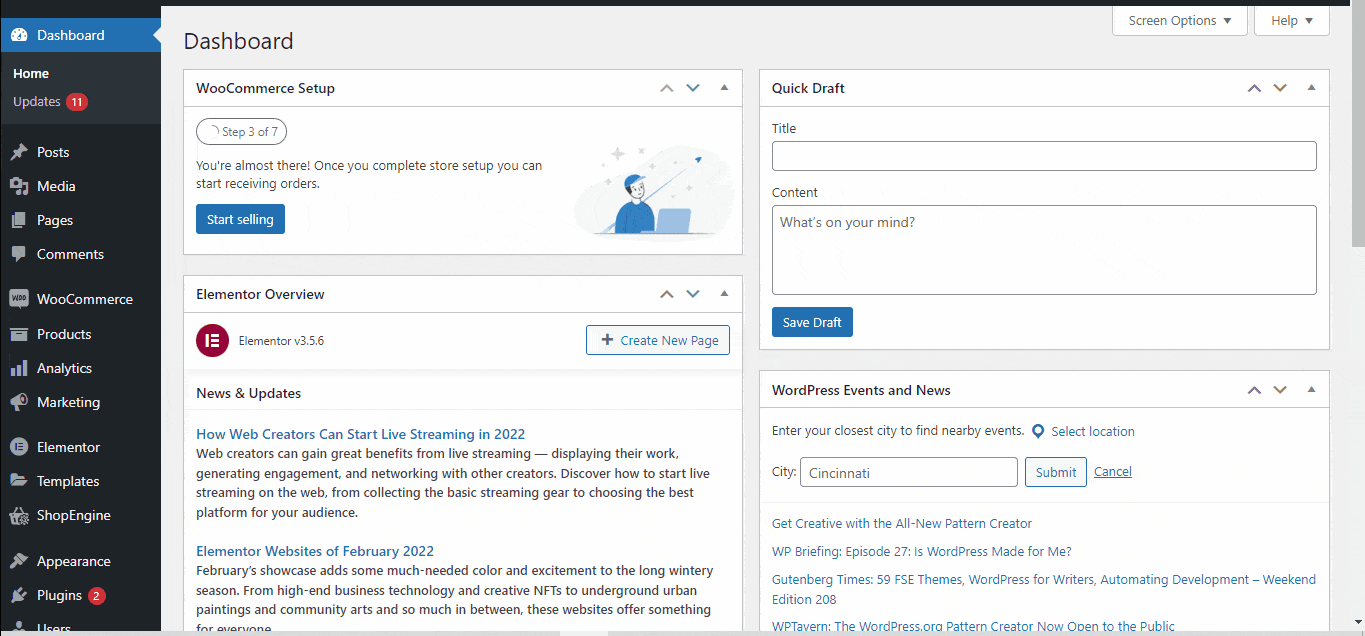Open the Screen Options dropdown
Screen dimensions: 1365x636
coord(1180,21)
